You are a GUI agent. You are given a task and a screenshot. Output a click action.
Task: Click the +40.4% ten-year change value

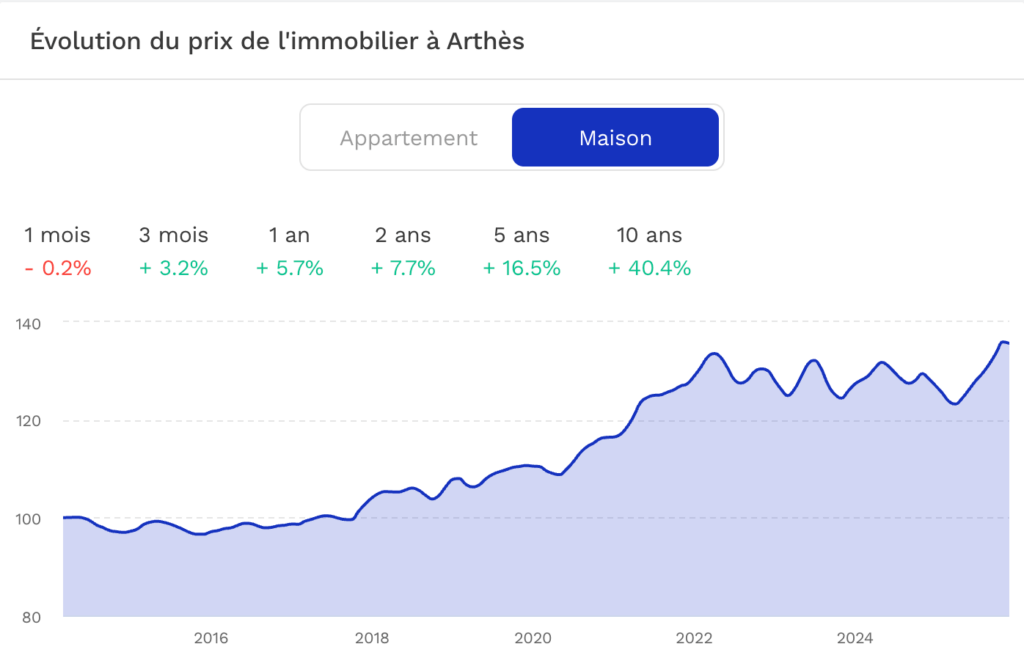650,268
